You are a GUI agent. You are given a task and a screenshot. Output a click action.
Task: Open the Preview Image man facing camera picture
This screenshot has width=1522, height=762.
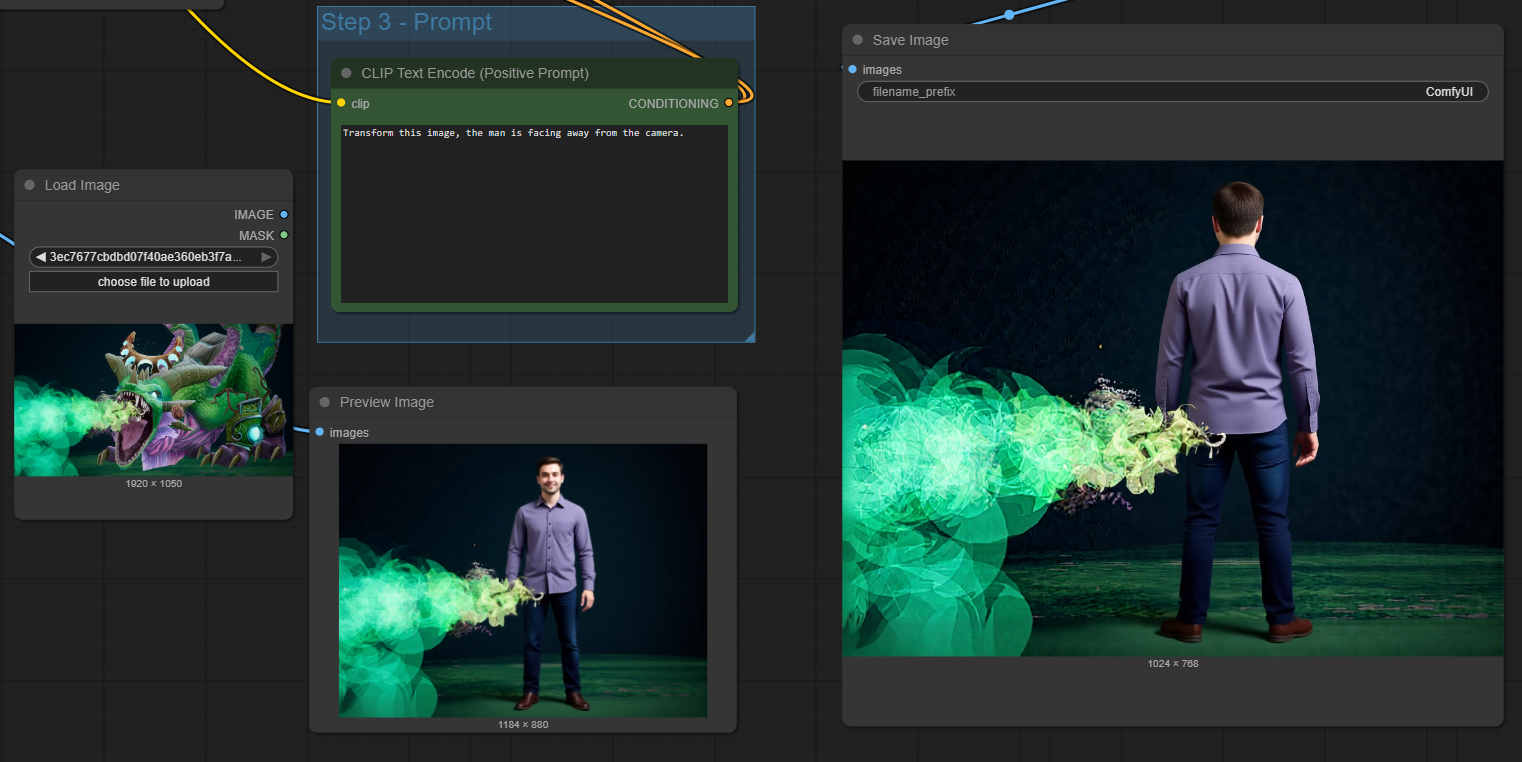[x=523, y=580]
